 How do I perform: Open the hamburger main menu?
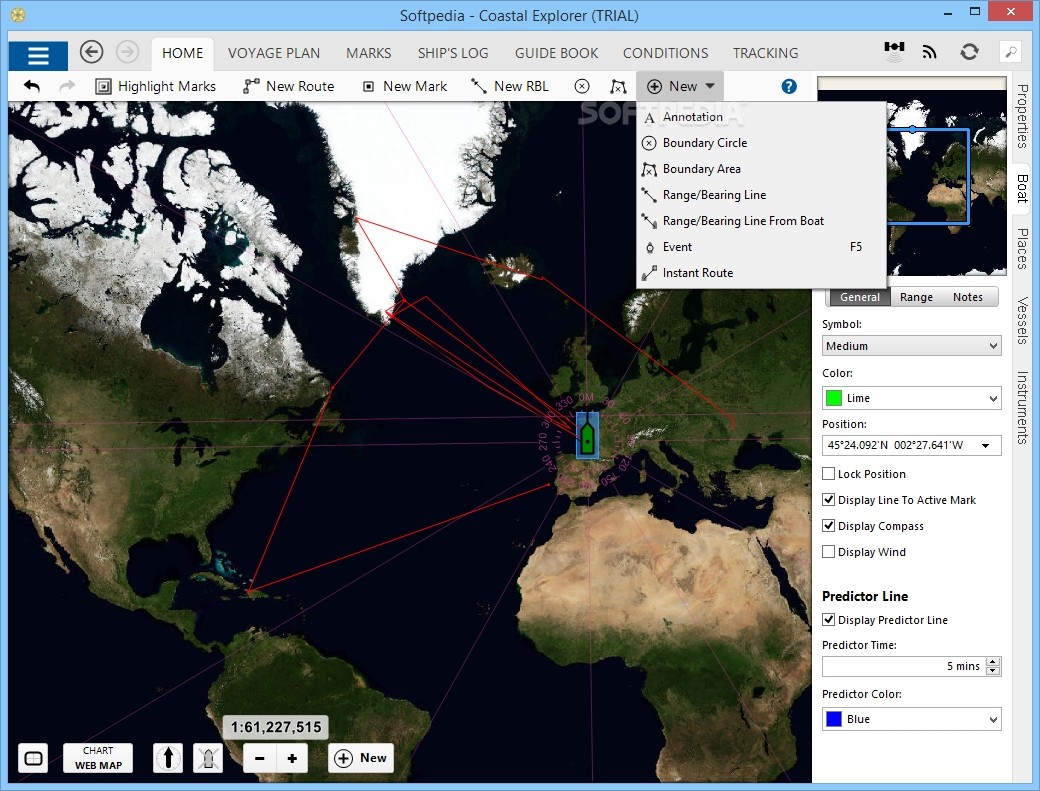tap(38, 55)
